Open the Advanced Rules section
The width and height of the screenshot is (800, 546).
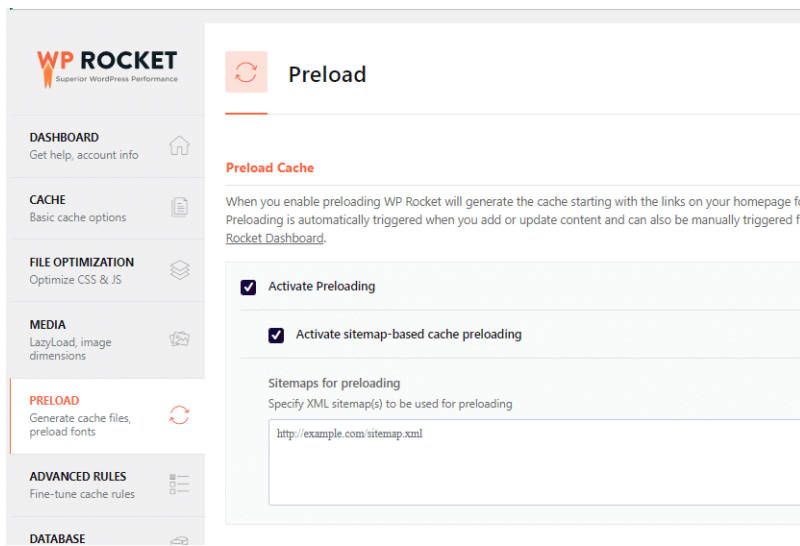[107, 485]
